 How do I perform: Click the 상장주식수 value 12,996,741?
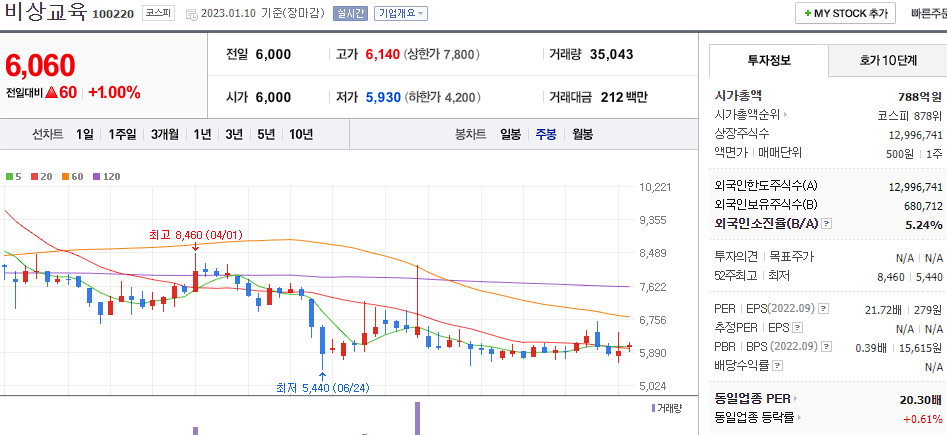[916, 135]
